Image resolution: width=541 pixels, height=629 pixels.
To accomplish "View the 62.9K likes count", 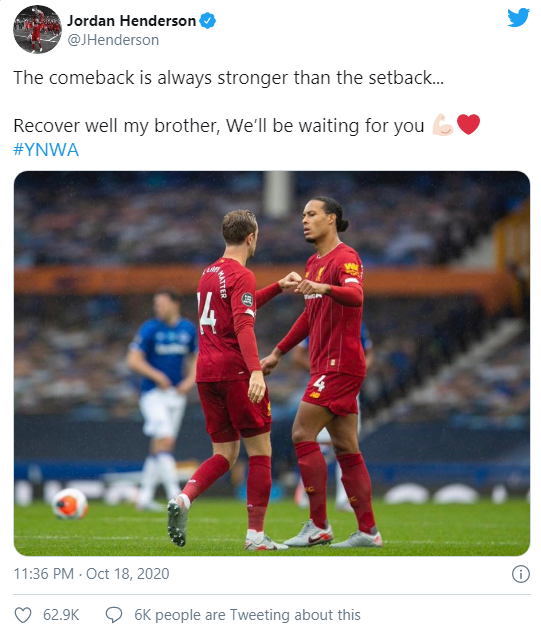I will coord(61,615).
